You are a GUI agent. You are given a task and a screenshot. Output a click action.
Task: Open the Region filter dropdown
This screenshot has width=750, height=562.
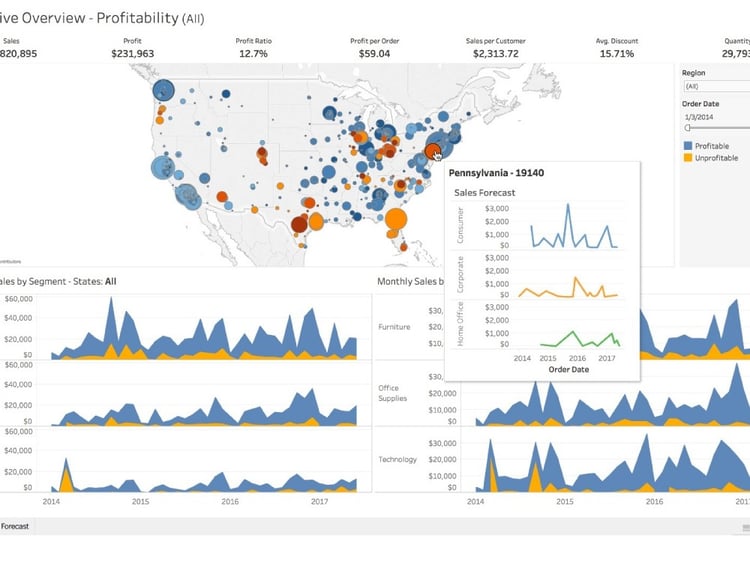716,87
